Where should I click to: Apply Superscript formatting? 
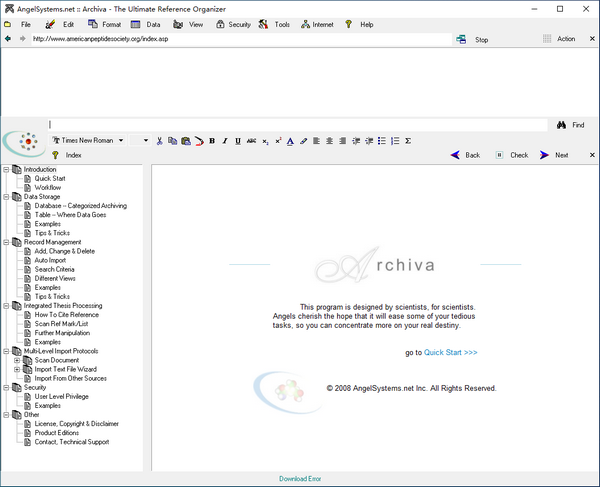(x=278, y=141)
